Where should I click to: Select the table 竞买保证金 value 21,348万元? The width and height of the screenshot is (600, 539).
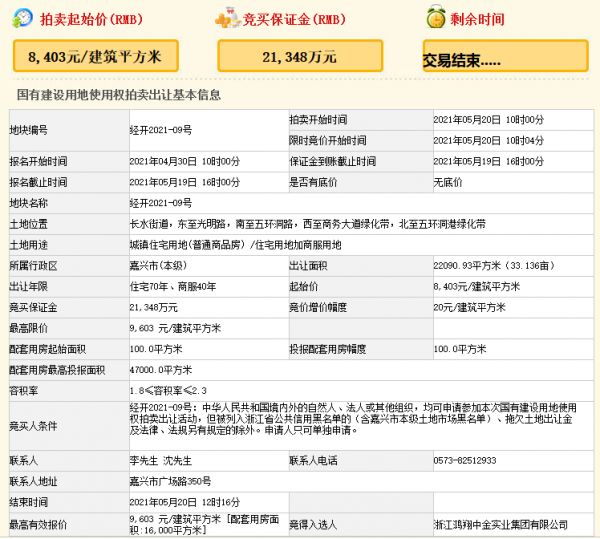pos(154,307)
